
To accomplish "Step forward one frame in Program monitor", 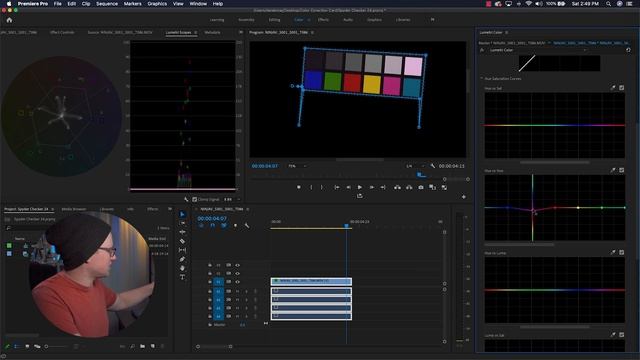I will 371,187.
